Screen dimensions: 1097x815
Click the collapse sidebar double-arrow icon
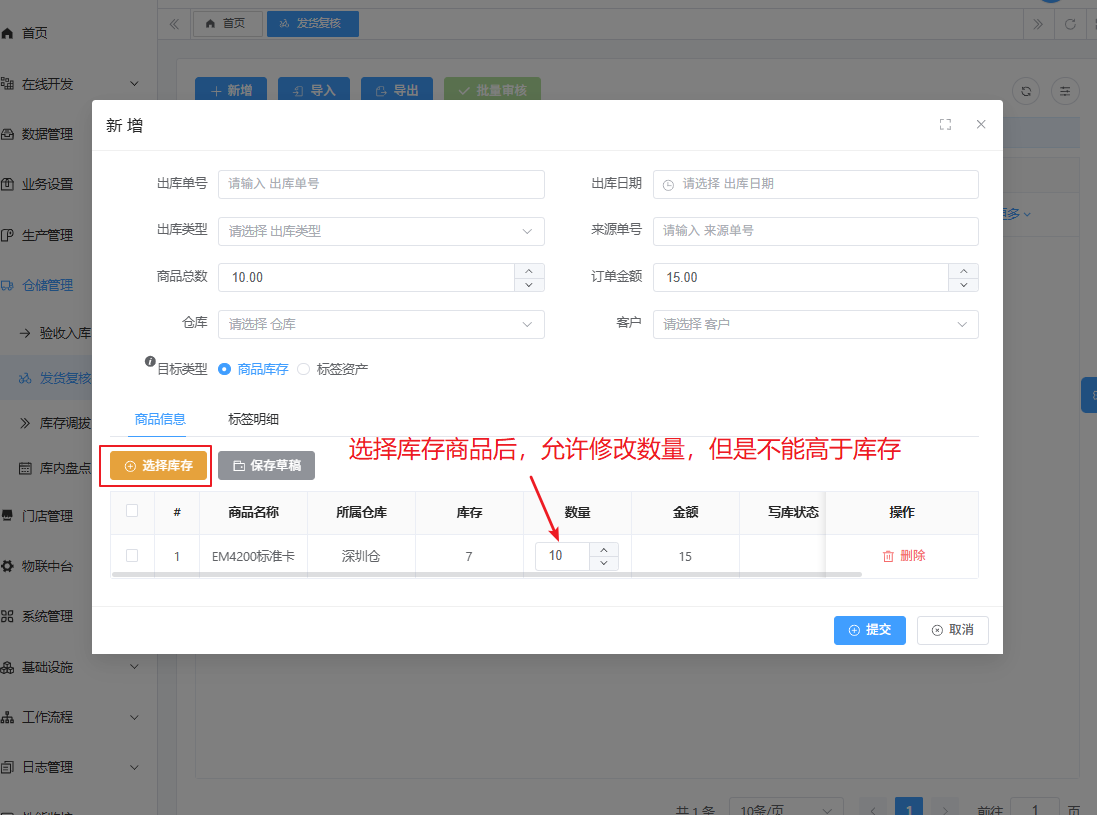click(174, 24)
